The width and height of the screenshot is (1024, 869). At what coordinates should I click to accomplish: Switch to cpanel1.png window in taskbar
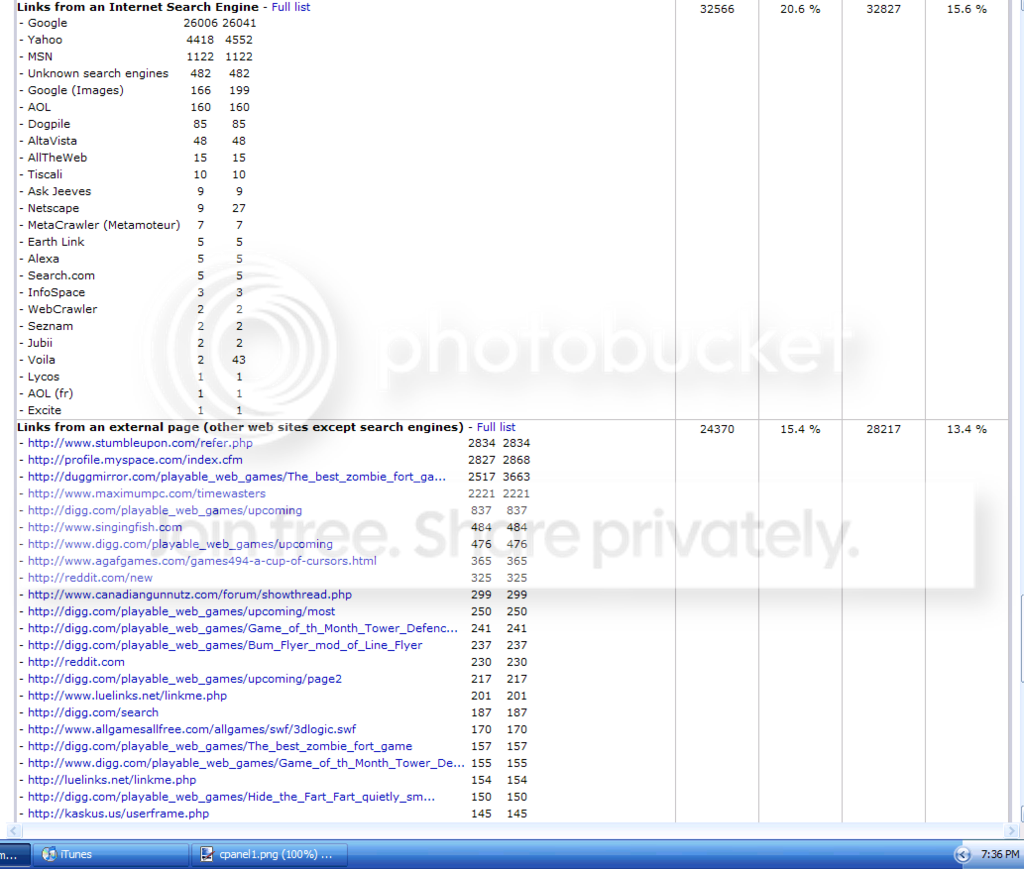[268, 855]
